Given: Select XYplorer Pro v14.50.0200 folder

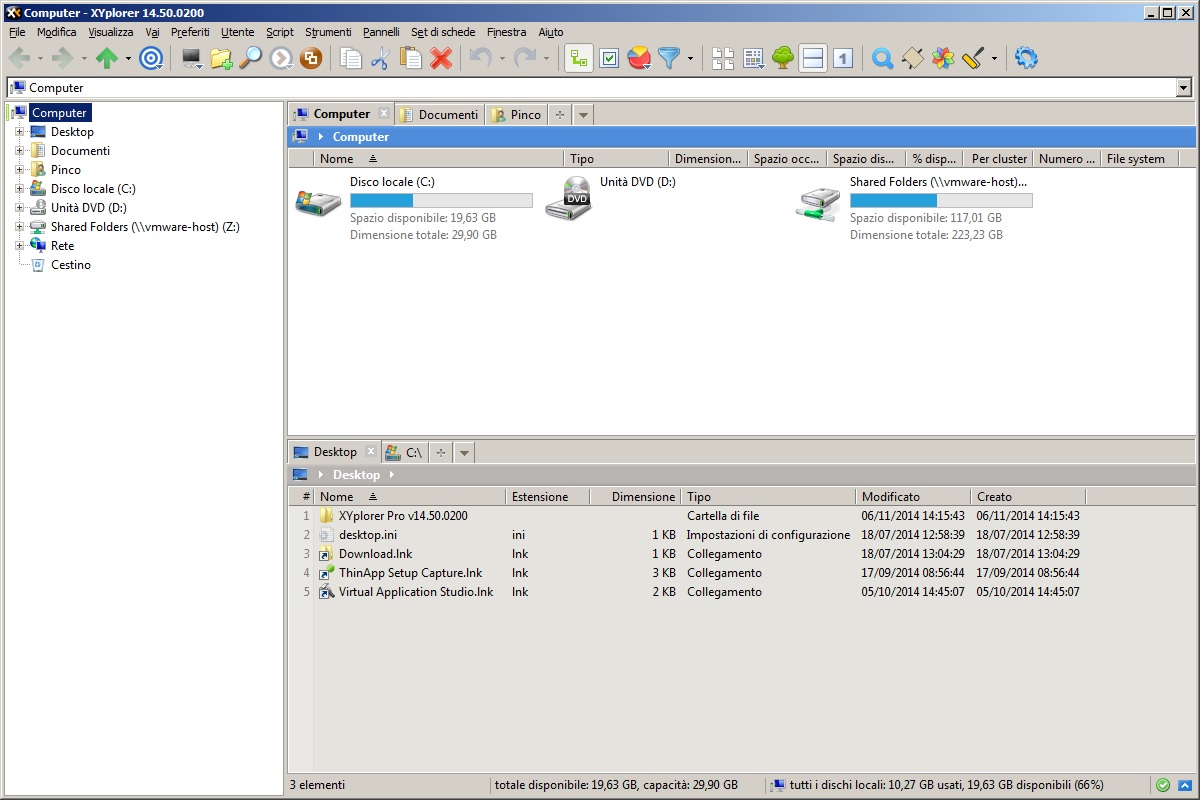Looking at the screenshot, I should coord(403,516).
